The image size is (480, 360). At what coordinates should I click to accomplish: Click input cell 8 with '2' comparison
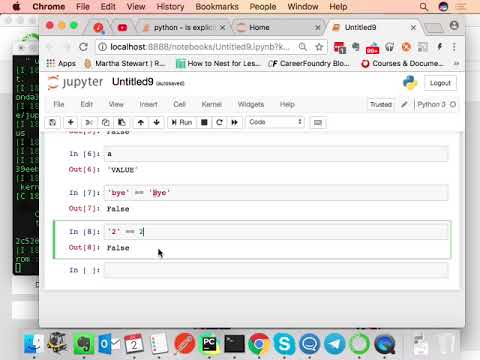pos(276,232)
